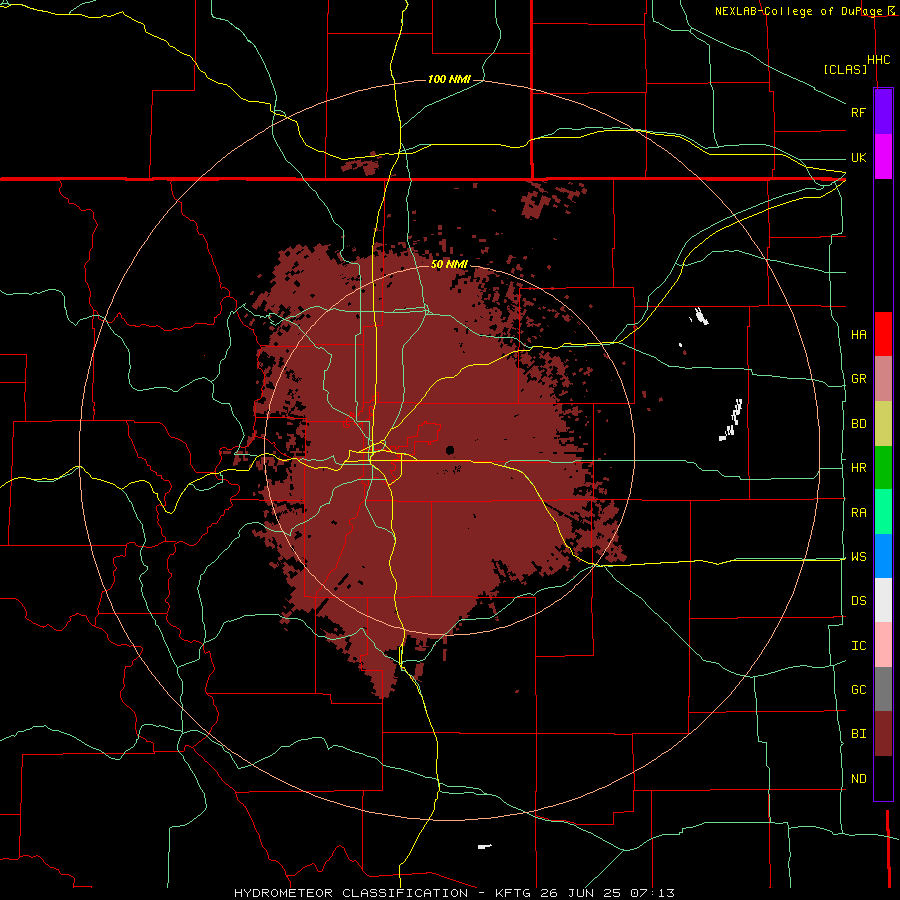Click the Hydrometeor Classification KFTG timestamp caption
The width and height of the screenshot is (900, 900).
pyautogui.click(x=454, y=893)
